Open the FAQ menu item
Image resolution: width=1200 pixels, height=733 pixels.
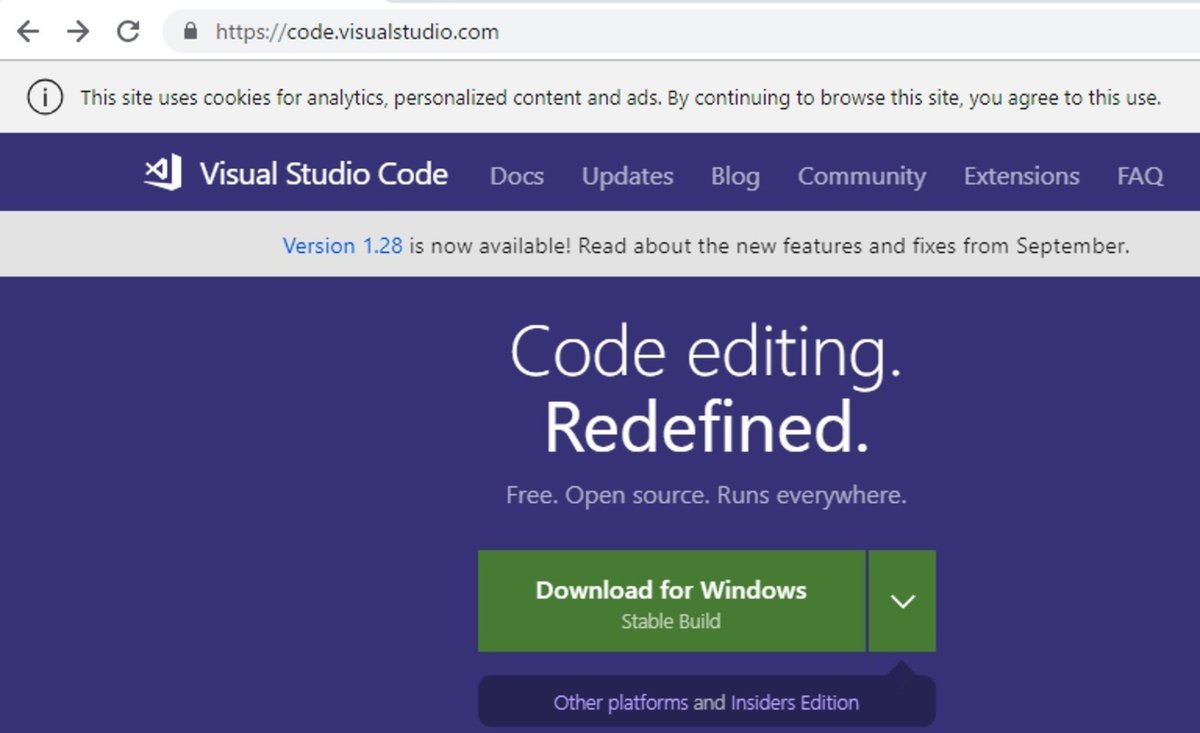pos(1140,177)
